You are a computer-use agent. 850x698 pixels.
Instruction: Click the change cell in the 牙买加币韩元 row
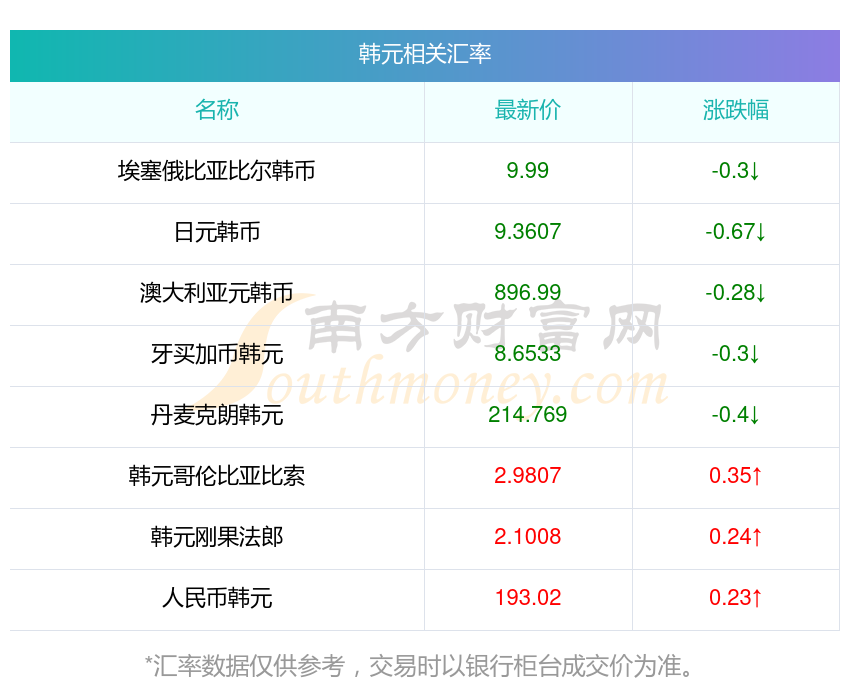pos(736,354)
